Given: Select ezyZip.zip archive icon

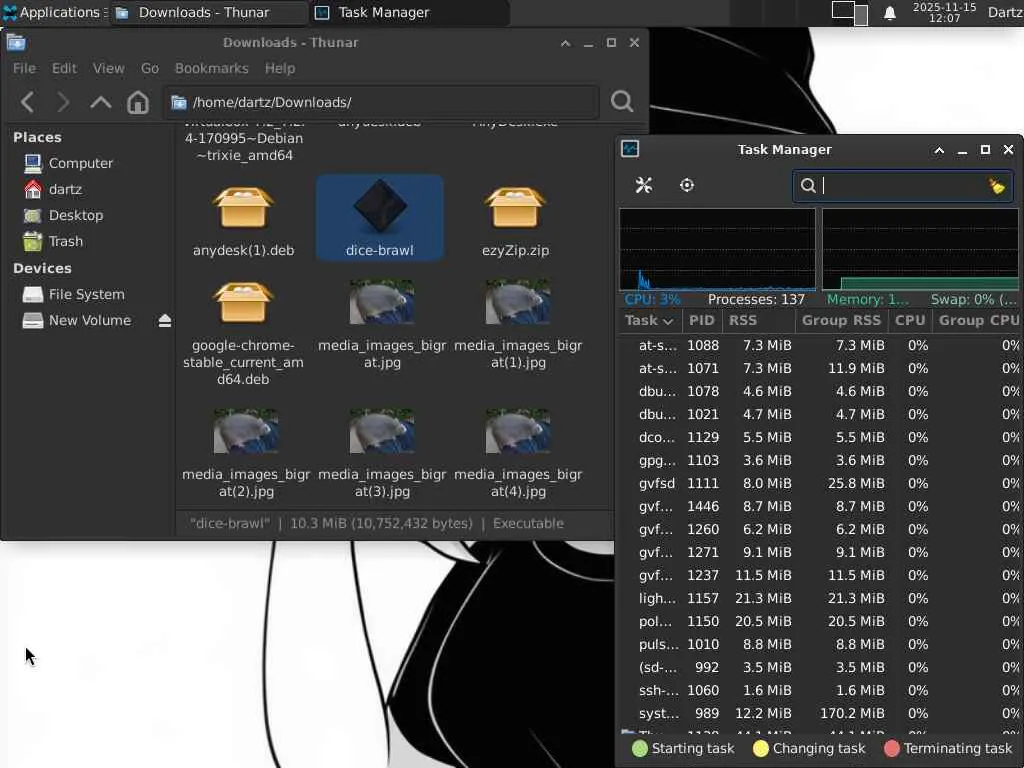Looking at the screenshot, I should point(515,208).
